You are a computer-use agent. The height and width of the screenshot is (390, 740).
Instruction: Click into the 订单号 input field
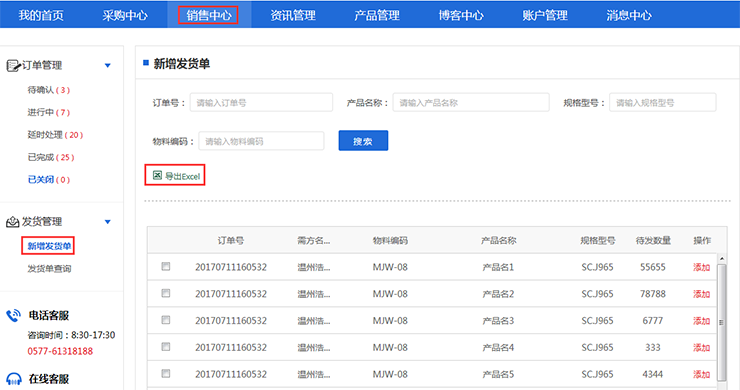click(x=261, y=102)
